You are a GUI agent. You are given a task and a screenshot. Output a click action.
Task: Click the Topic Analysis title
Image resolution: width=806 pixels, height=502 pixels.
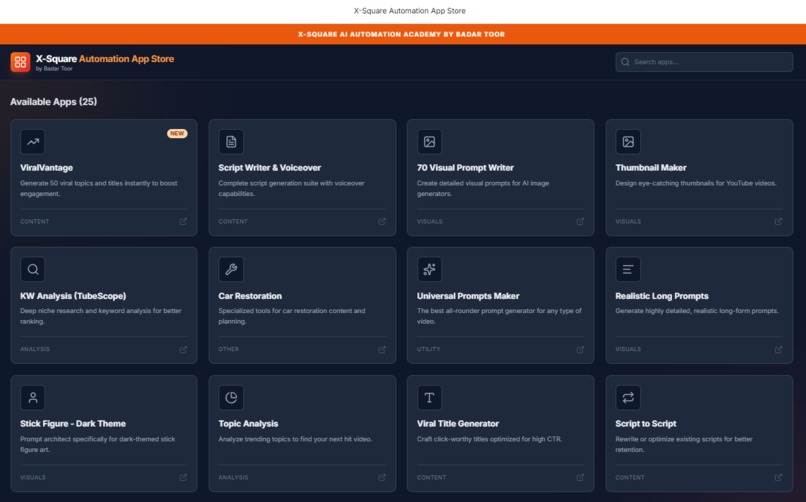point(248,423)
